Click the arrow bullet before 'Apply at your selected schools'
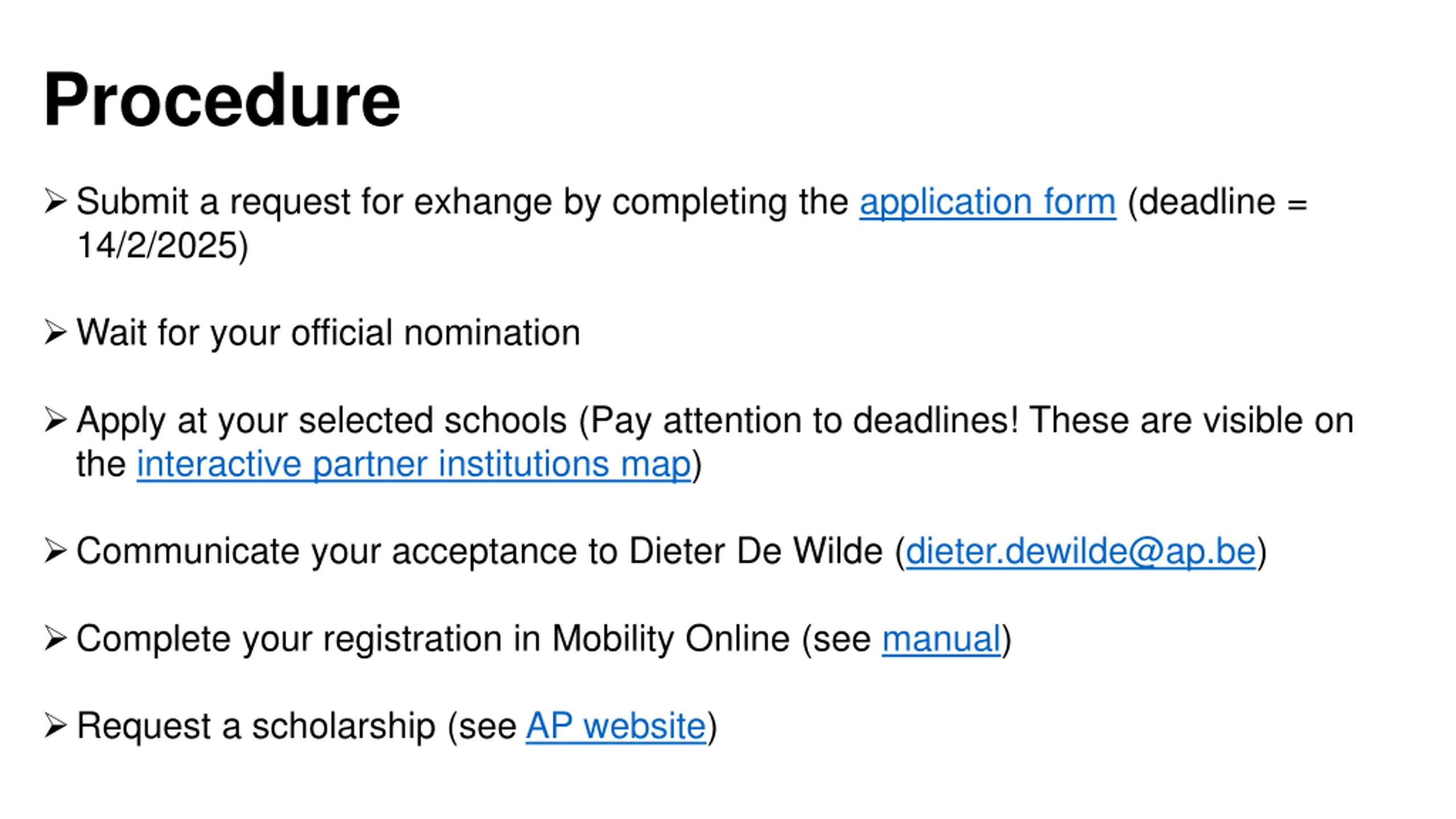The width and height of the screenshot is (1456, 819). [56, 420]
